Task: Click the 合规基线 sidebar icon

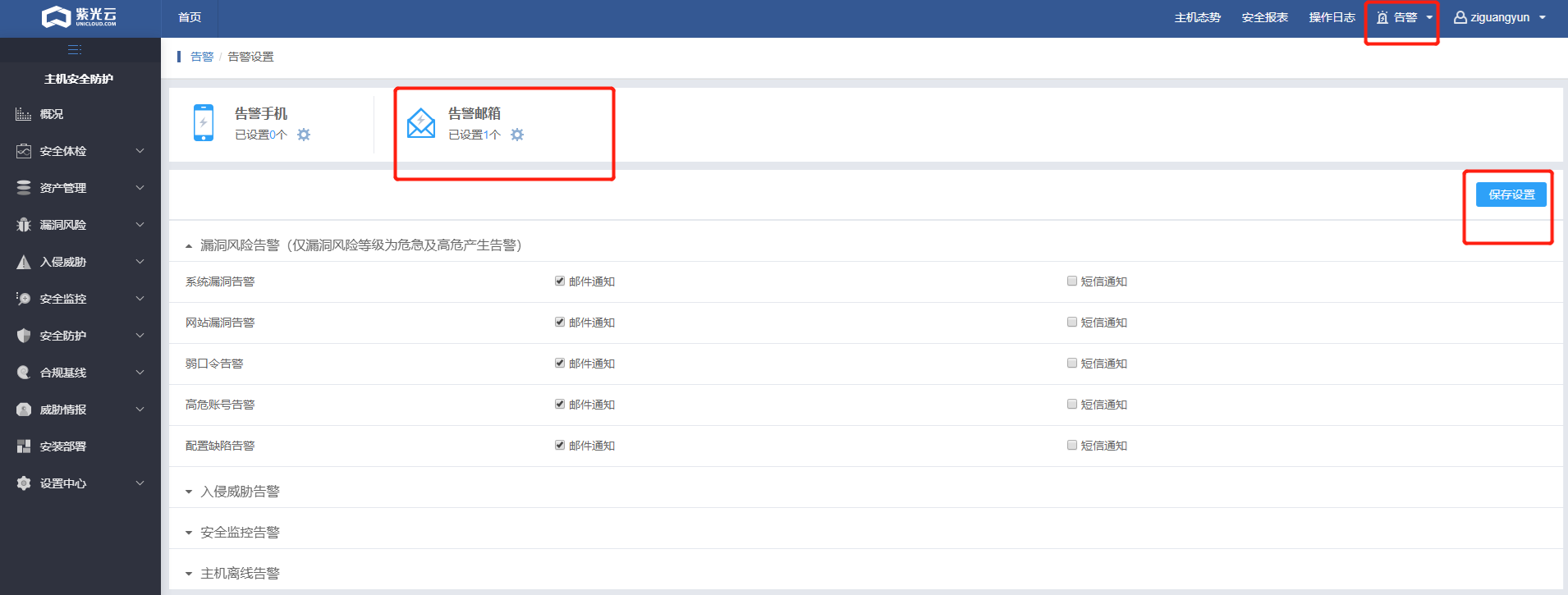Action: coord(23,373)
